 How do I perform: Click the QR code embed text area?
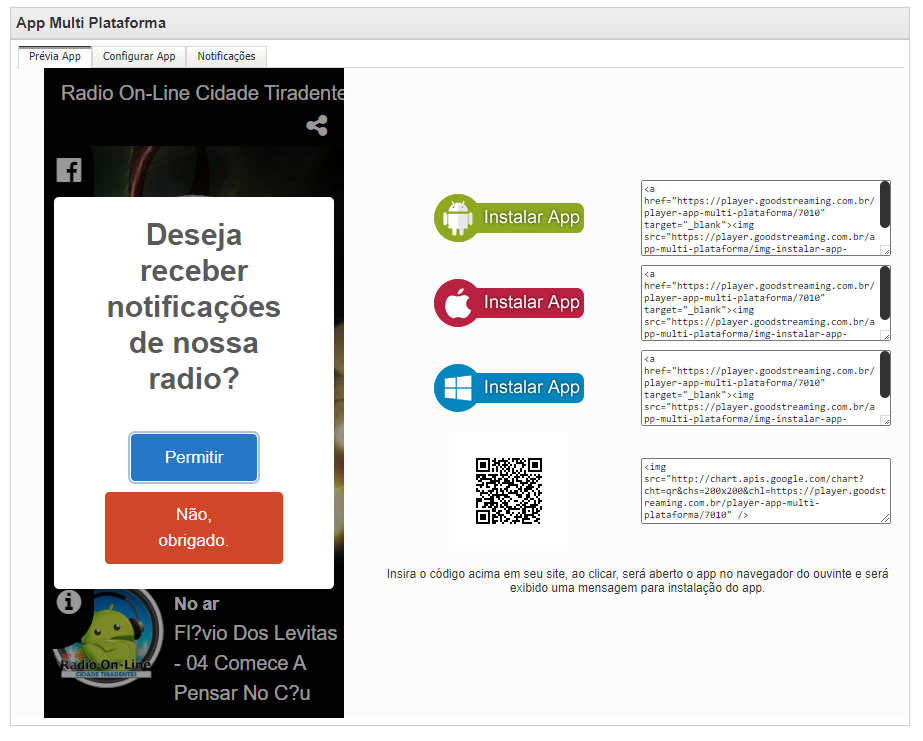point(765,491)
